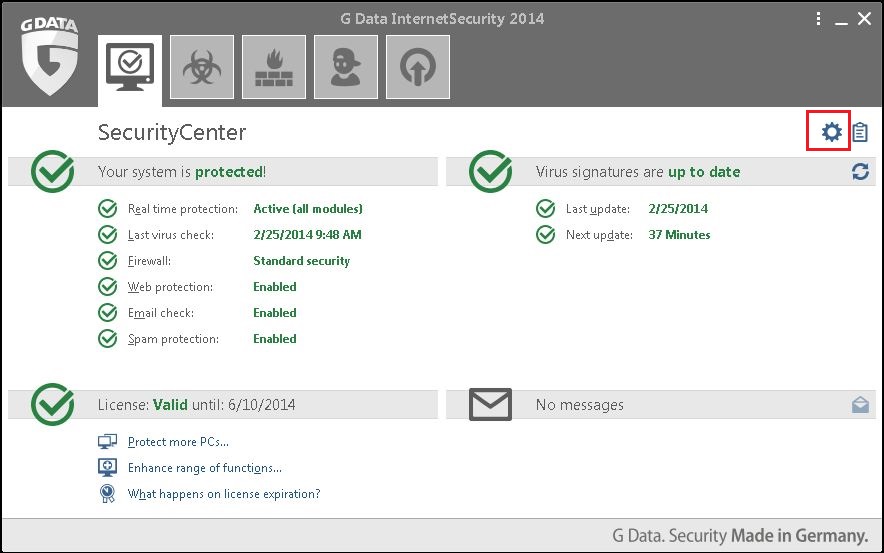Image resolution: width=884 pixels, height=553 pixels.
Task: Open the Autostart manager power tab
Action: coord(418,67)
